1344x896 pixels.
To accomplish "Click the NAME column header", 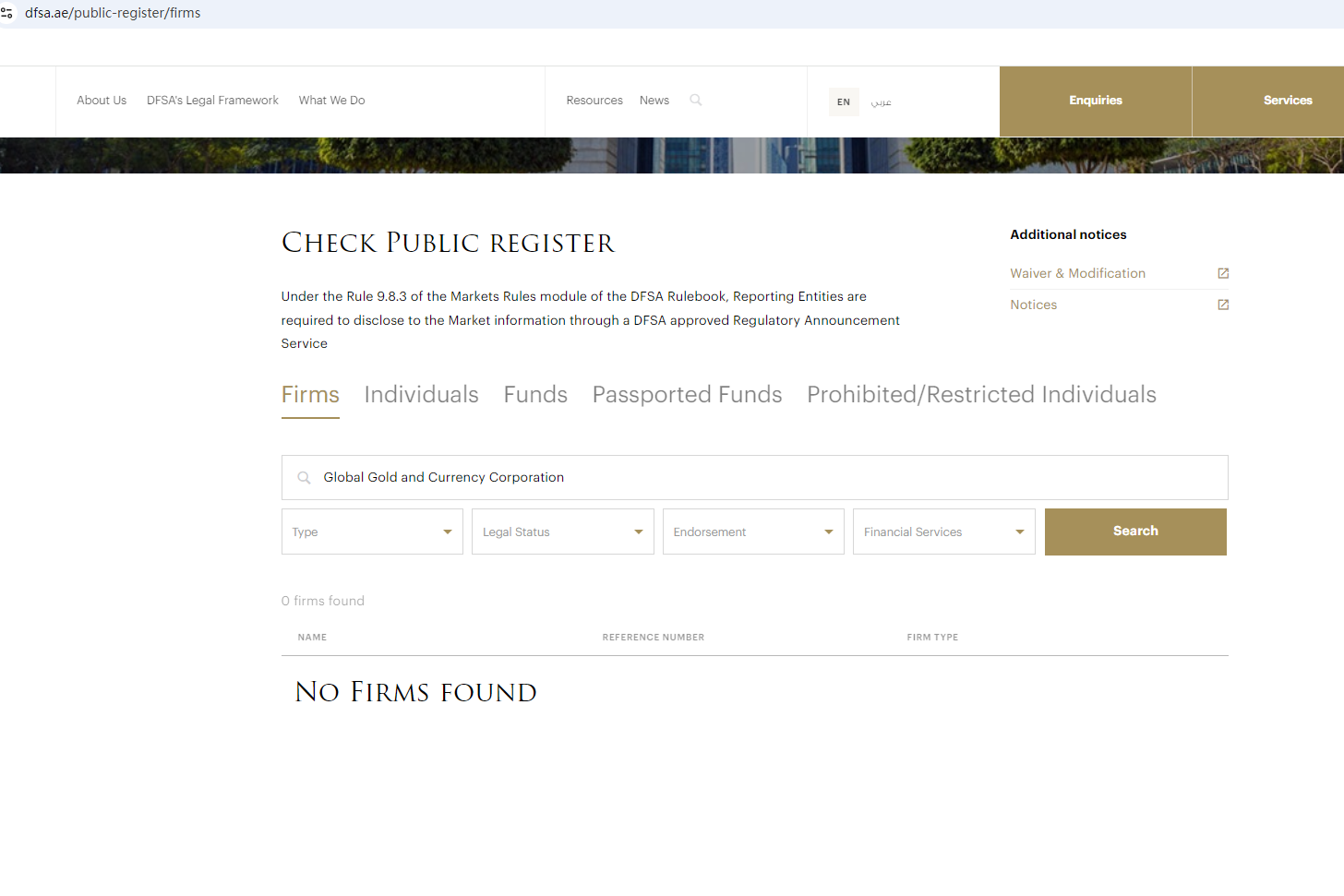I will click(312, 638).
